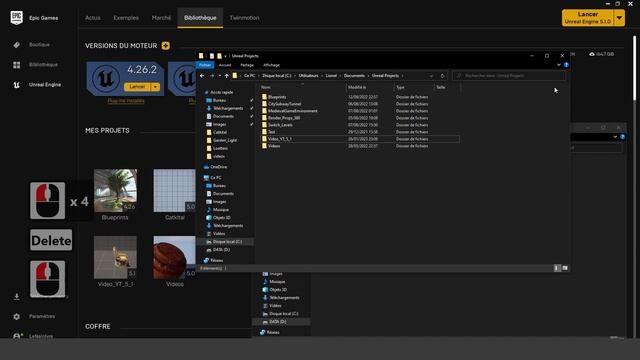Switch to the Actus tab
The width and height of the screenshot is (640, 360).
pos(93,18)
